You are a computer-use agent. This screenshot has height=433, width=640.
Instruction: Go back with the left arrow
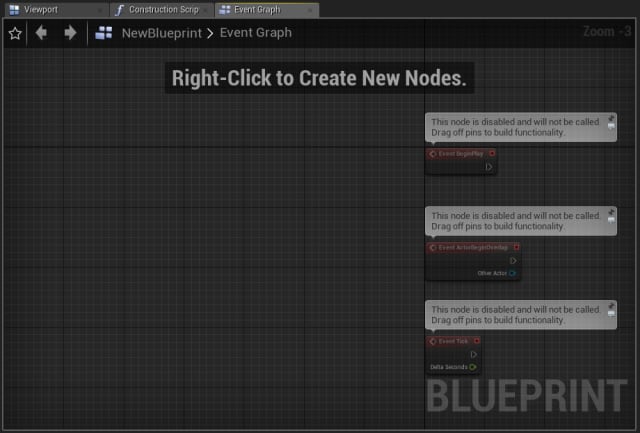(41, 33)
